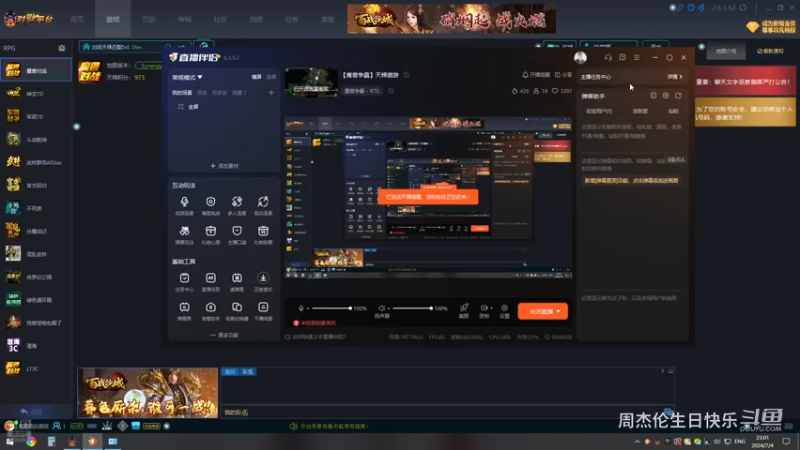Add a new scene with plus icon

pyautogui.click(x=271, y=93)
